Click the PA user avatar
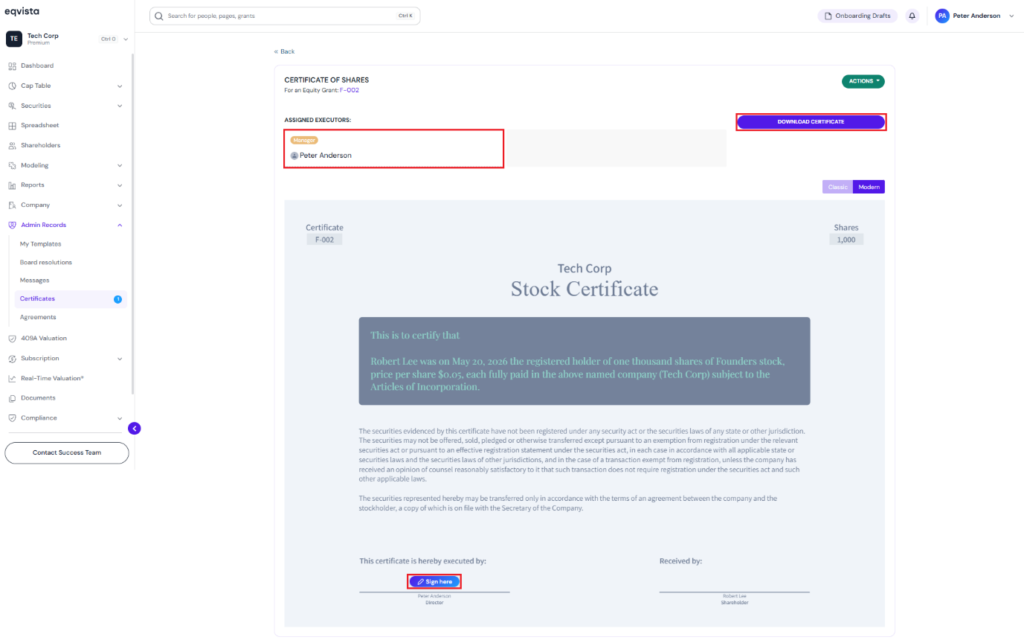Viewport: 1024px width, 640px height. 942,16
